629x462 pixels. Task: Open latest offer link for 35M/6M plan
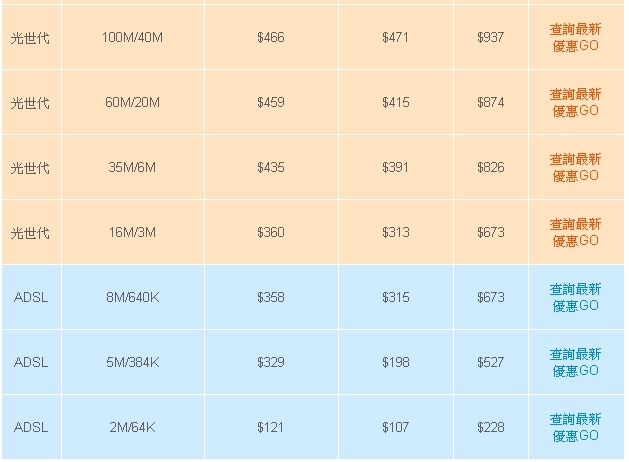575,167
